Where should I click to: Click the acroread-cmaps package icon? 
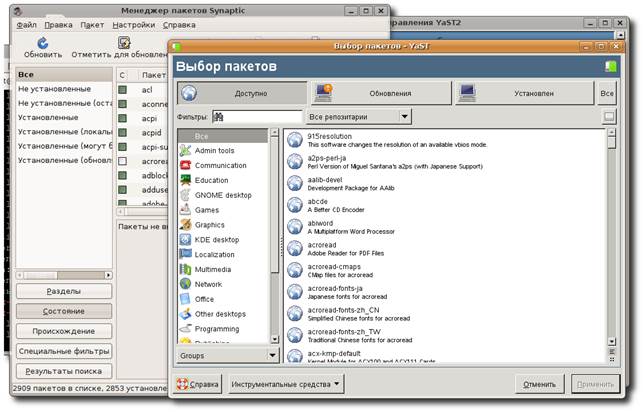tap(294, 270)
